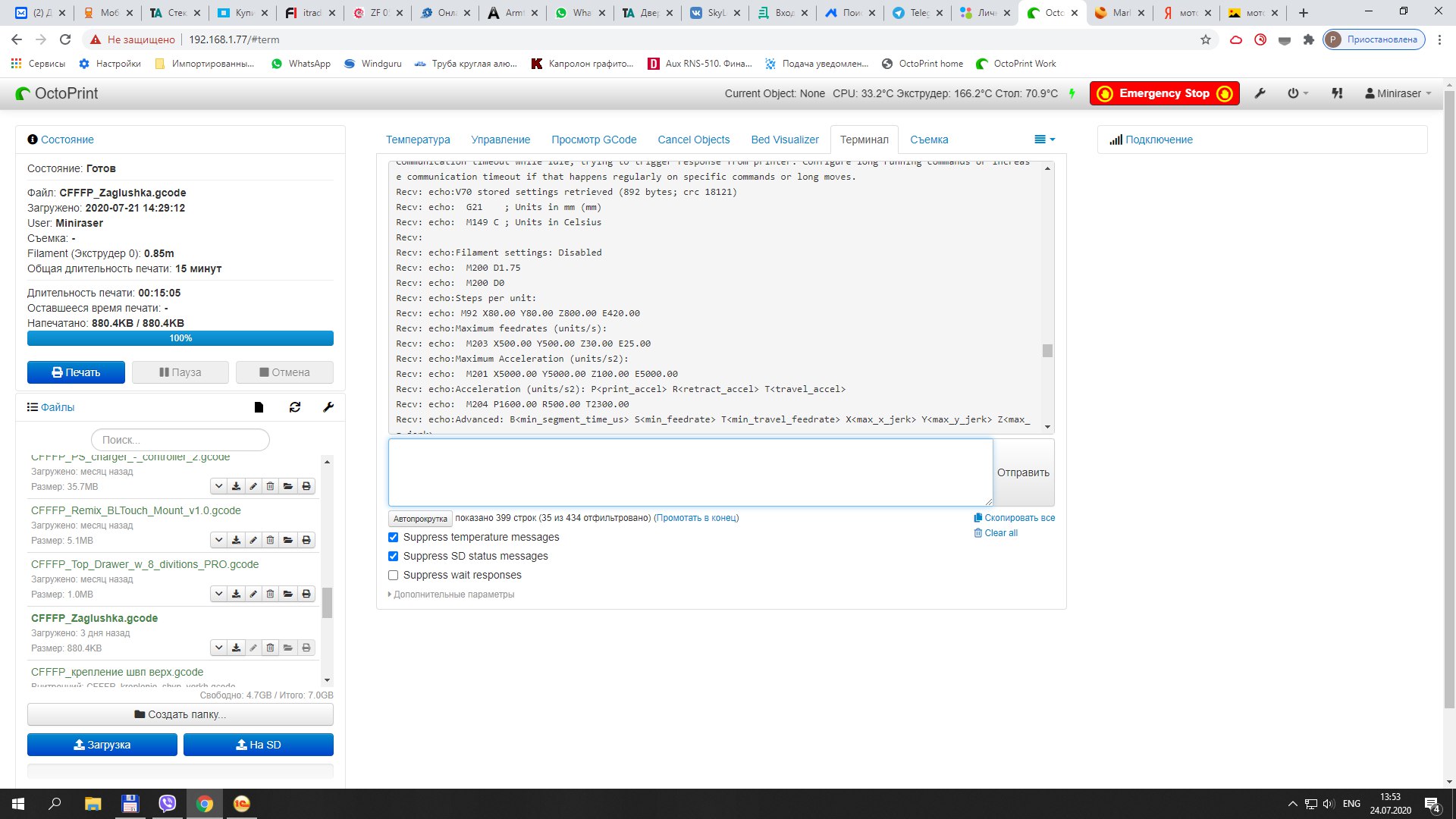Switch to the Температура tab

(x=418, y=140)
